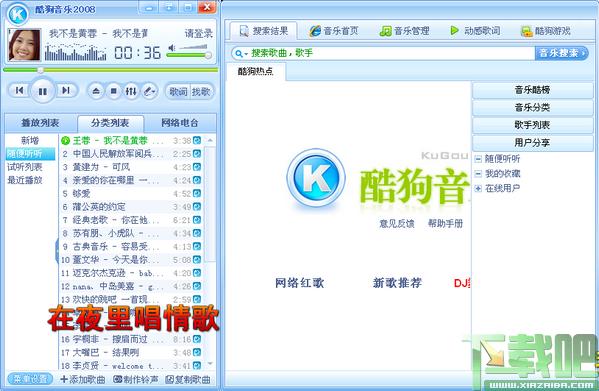This screenshot has width=599, height=391.
Task: Mute sound using the speaker icon
Action: click(x=172, y=48)
